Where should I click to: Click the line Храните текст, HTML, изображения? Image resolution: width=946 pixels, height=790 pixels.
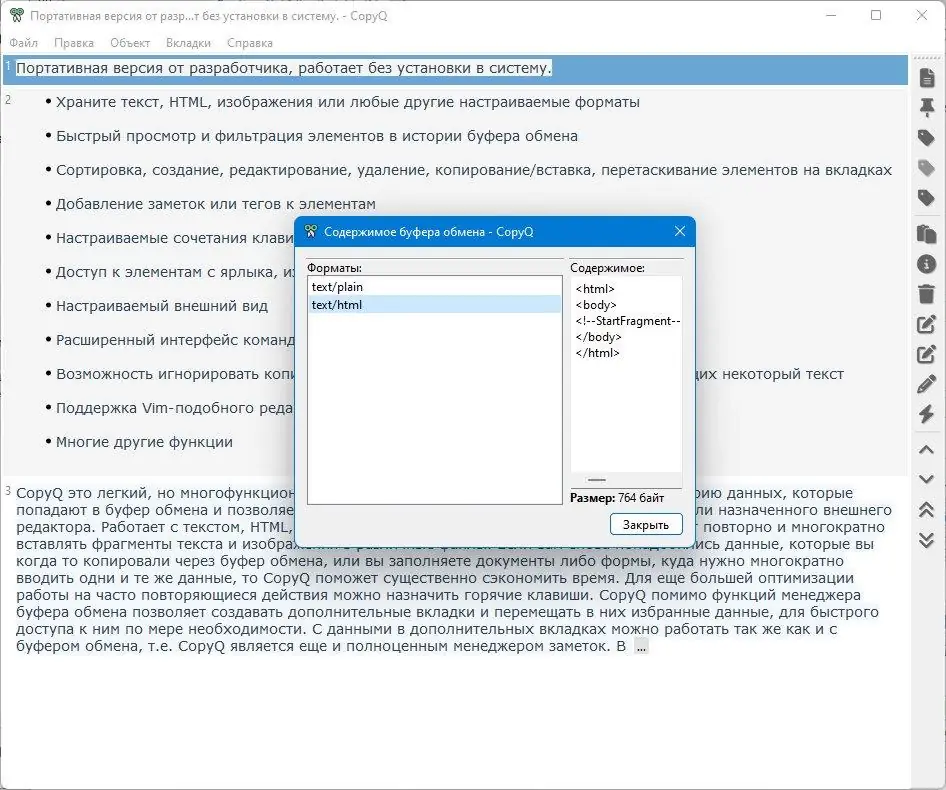(x=348, y=102)
